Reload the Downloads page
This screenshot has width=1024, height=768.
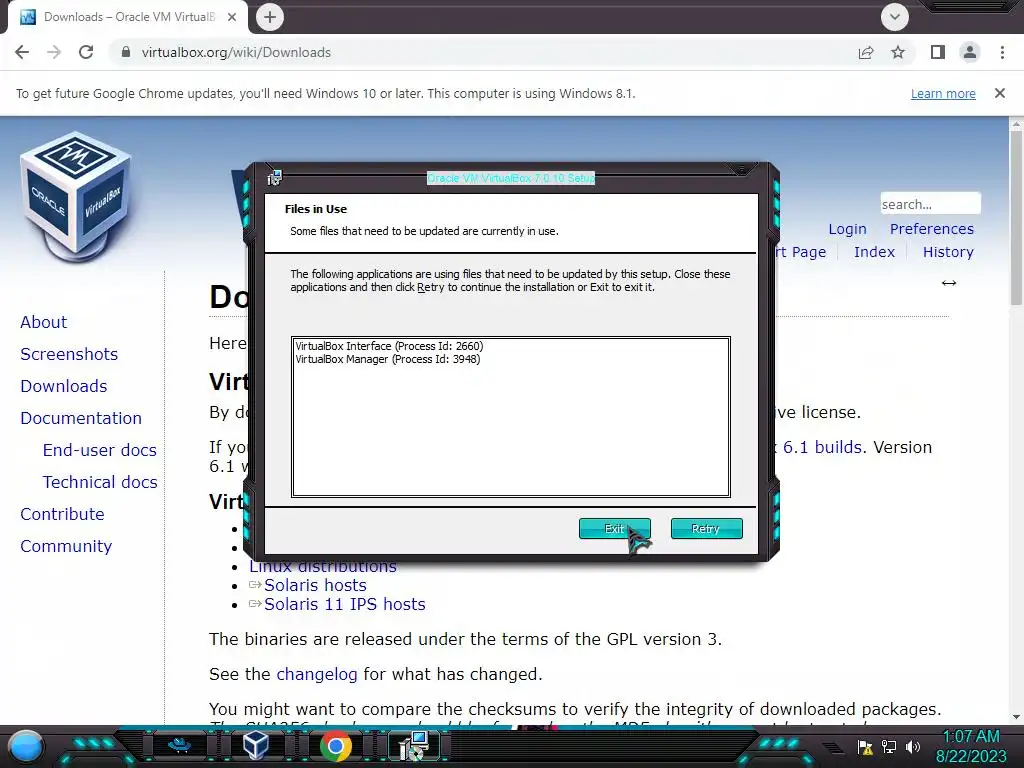86,52
